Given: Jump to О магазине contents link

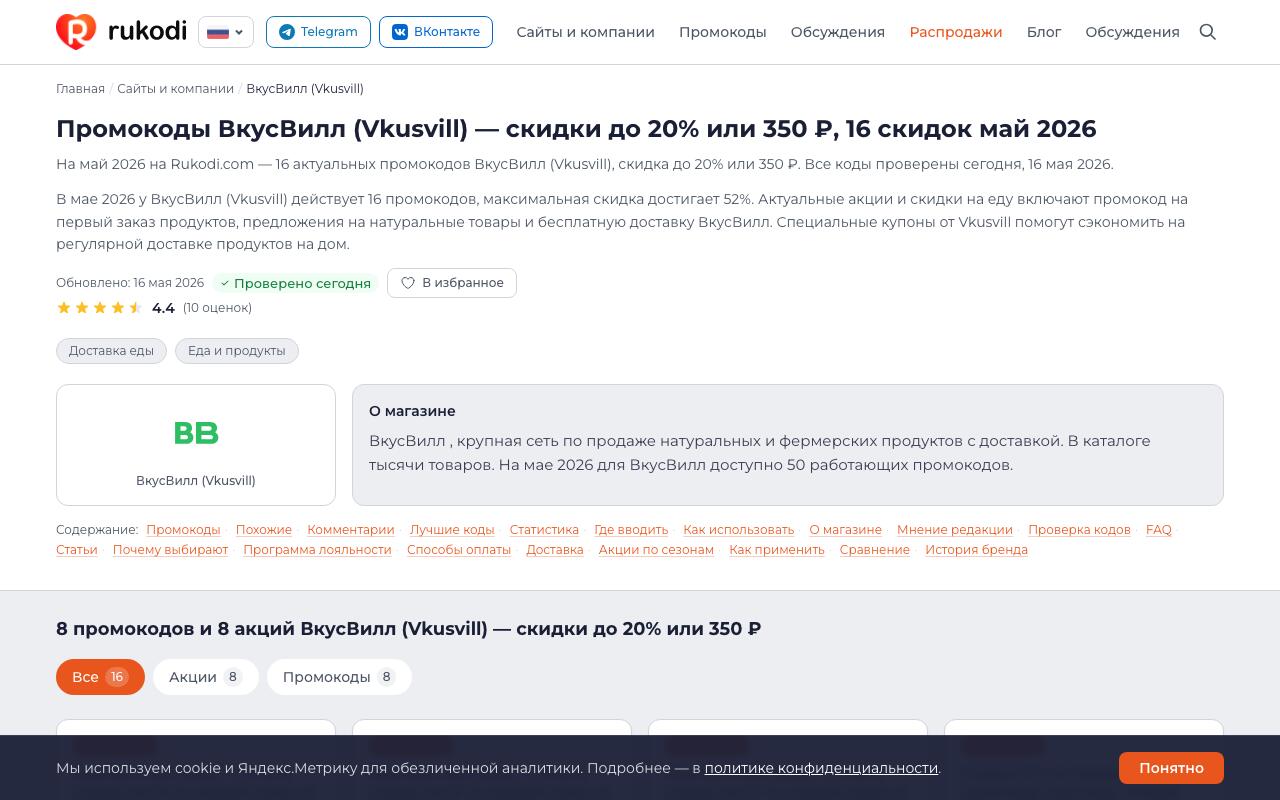Looking at the screenshot, I should point(846,530).
